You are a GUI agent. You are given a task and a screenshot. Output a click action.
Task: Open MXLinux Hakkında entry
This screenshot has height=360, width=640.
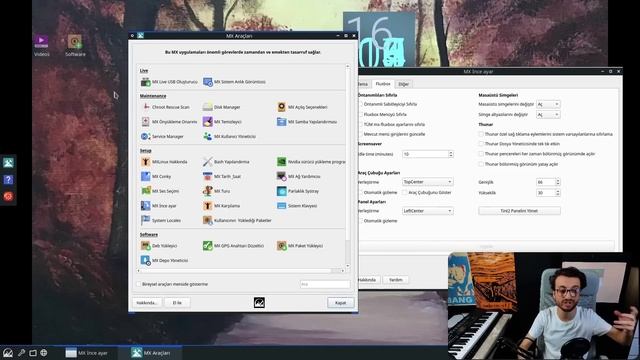click(164, 162)
